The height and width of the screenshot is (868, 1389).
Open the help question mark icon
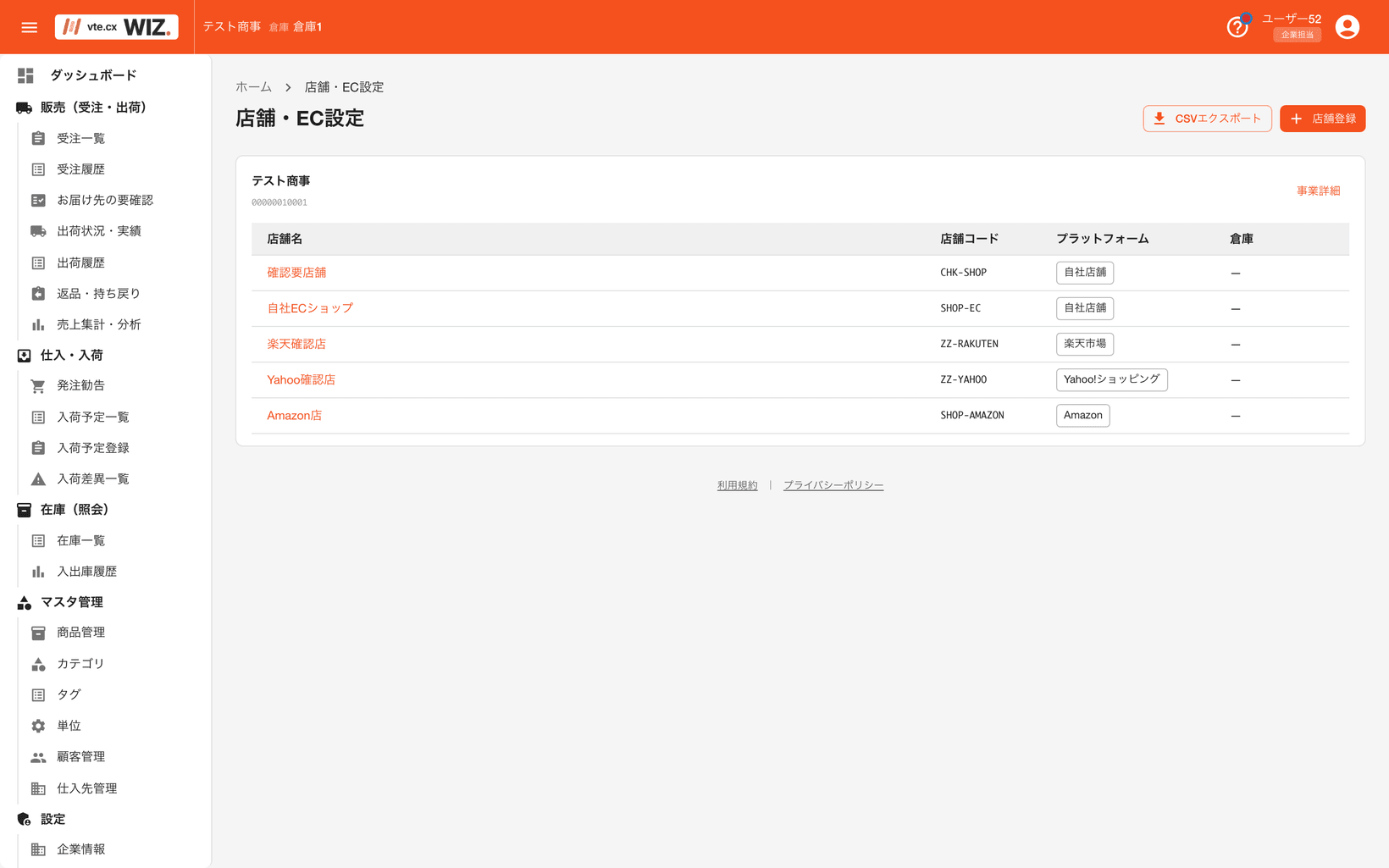(x=1237, y=27)
